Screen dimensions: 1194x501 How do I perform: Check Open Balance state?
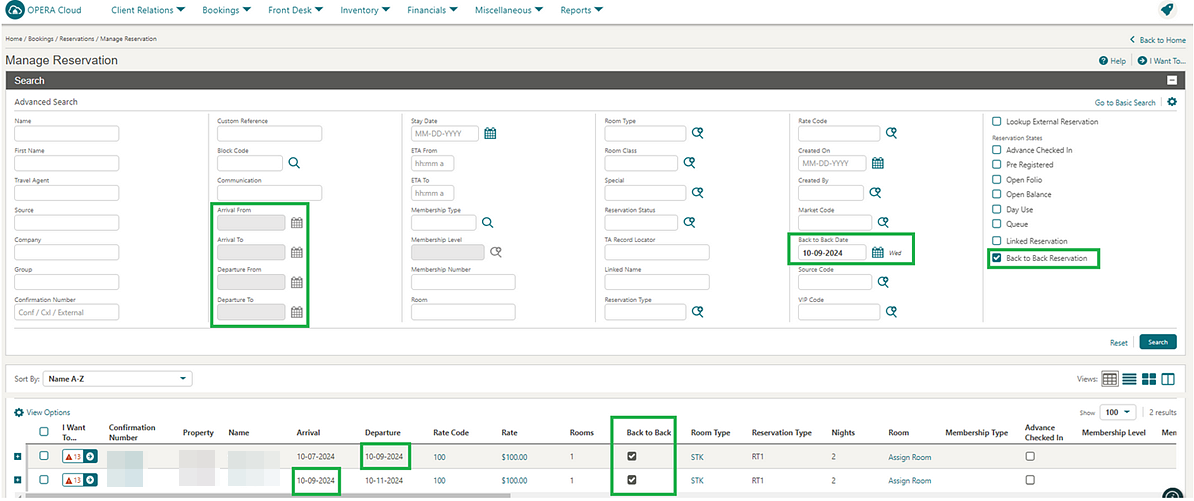996,194
